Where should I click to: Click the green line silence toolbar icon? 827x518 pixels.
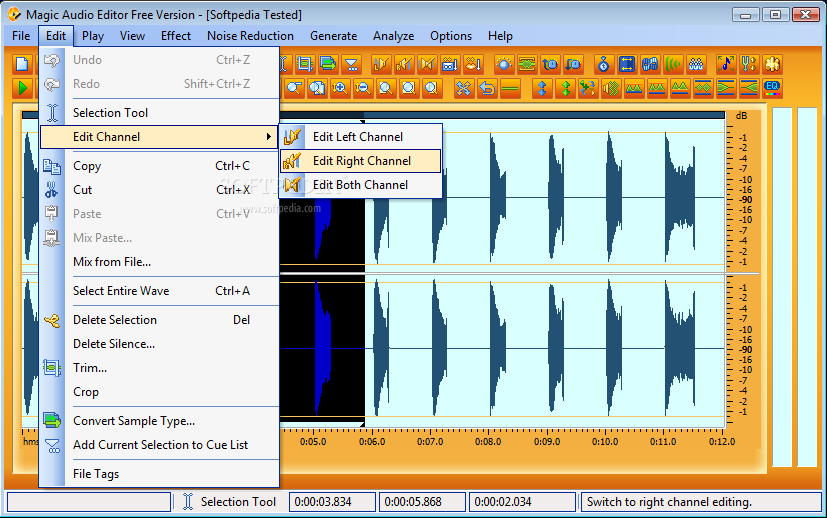510,88
